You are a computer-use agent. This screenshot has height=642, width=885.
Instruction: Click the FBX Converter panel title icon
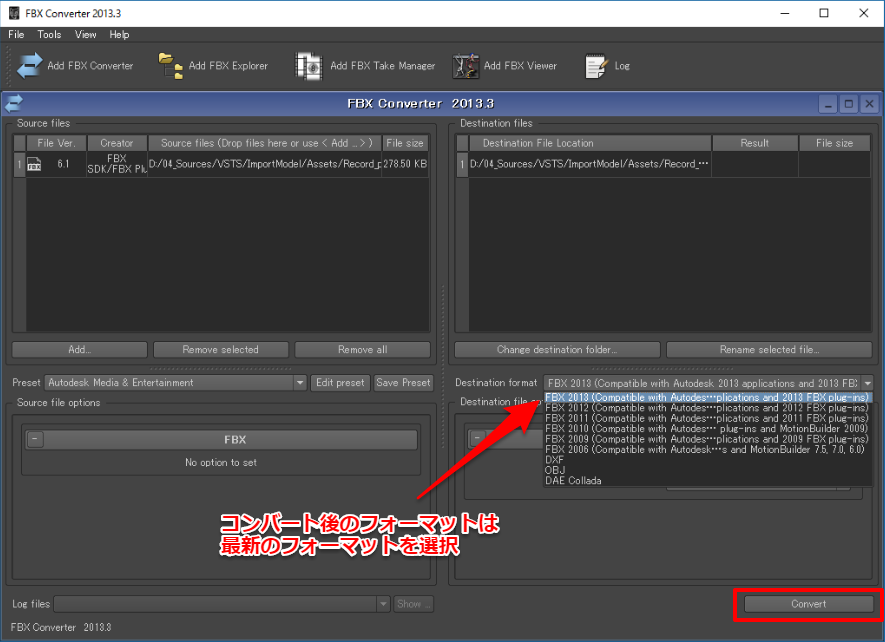pos(14,104)
